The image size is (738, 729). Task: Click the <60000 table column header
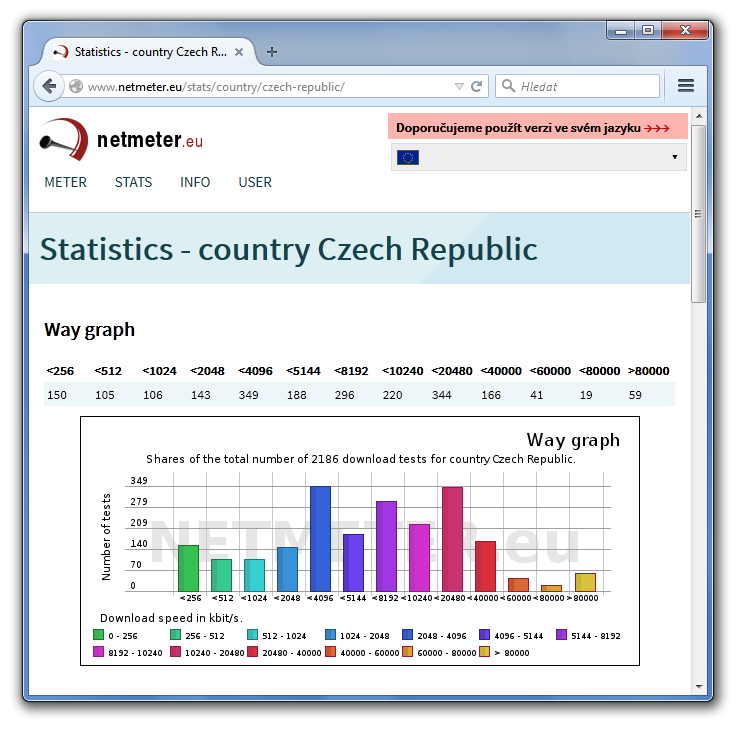[x=550, y=371]
